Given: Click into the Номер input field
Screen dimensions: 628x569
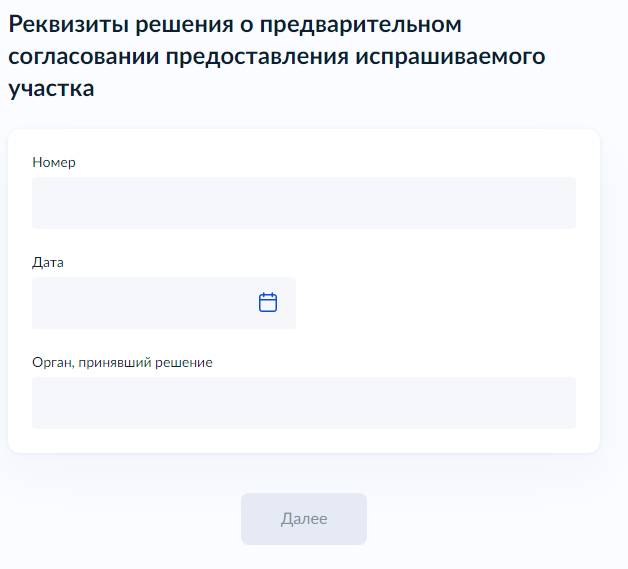Looking at the screenshot, I should (x=303, y=203).
